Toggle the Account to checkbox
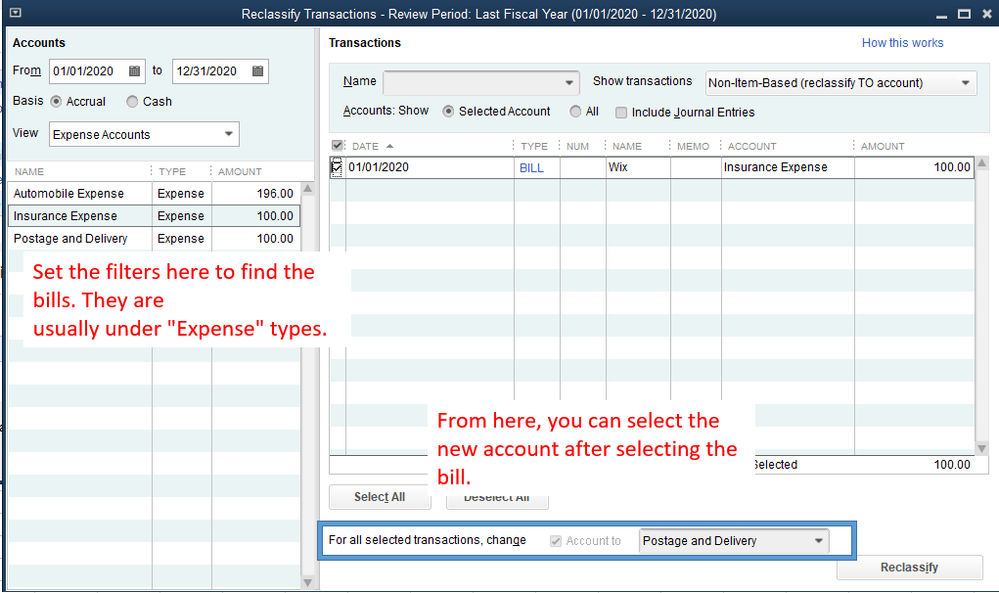The width and height of the screenshot is (999, 593). [x=556, y=541]
